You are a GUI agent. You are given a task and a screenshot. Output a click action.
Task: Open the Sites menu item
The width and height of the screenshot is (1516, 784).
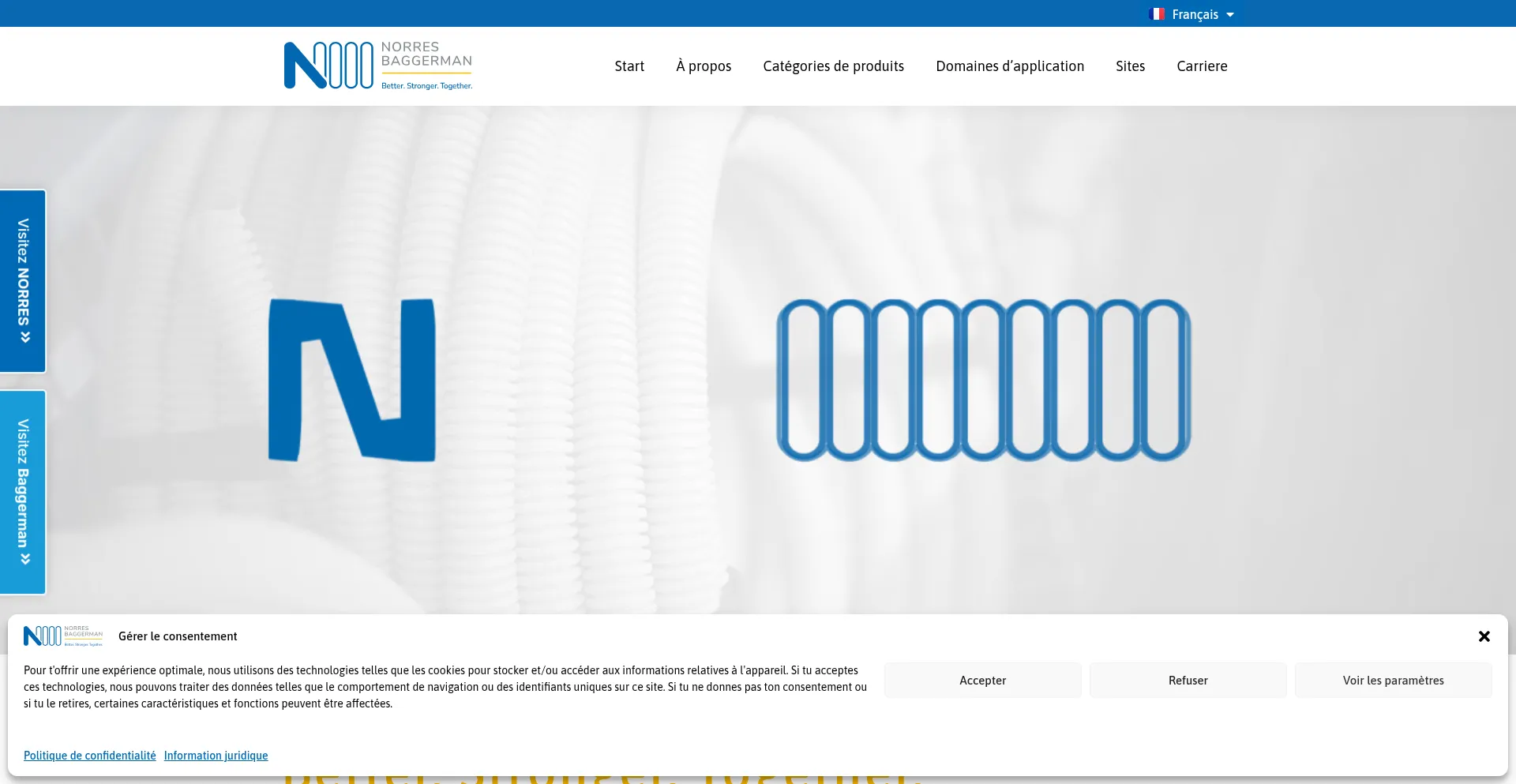click(1130, 66)
